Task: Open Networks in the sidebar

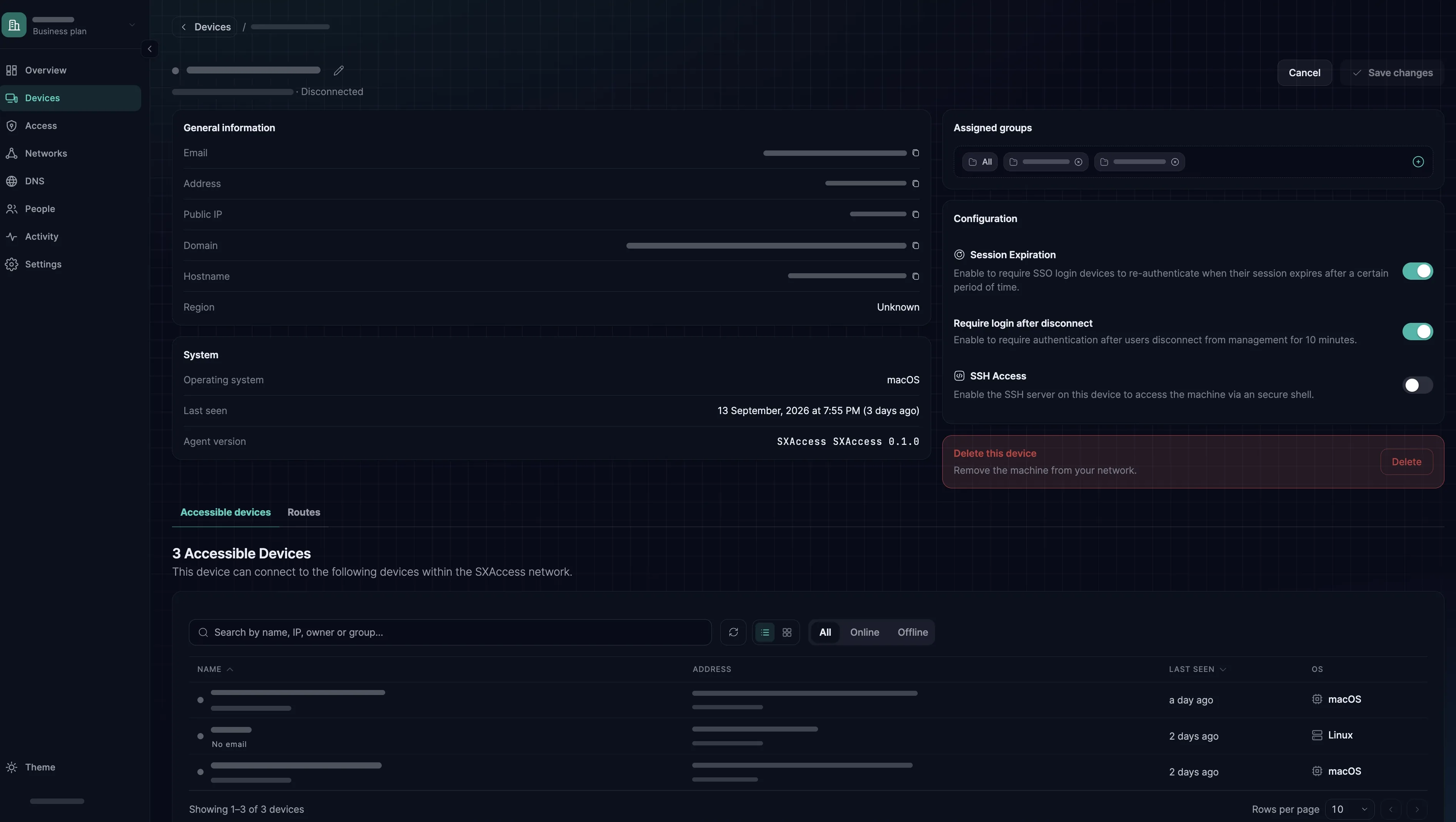Action: [x=70, y=154]
